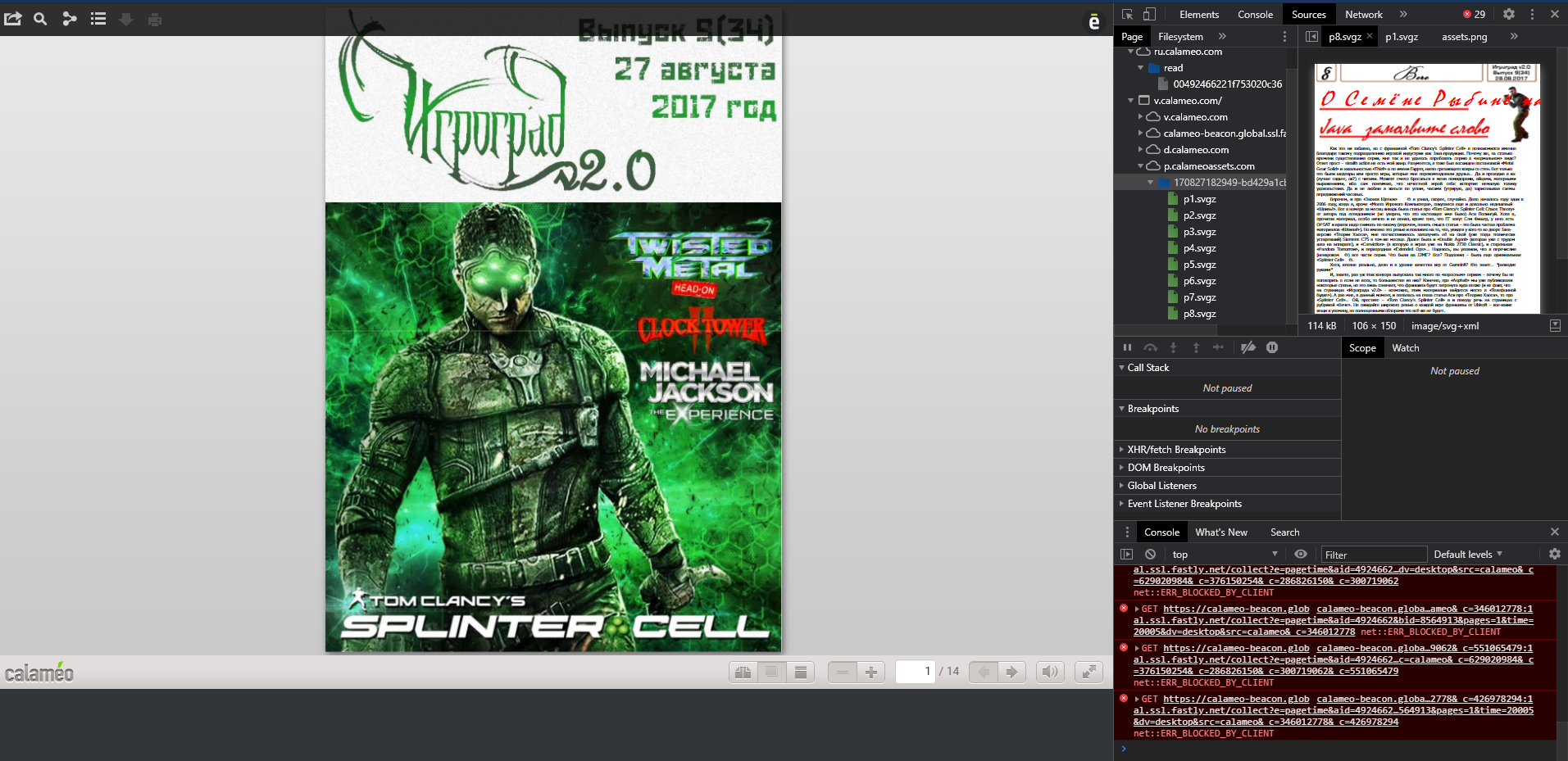This screenshot has width=1568, height=761.
Task: Click the step out debugger icon
Action: tap(1196, 347)
